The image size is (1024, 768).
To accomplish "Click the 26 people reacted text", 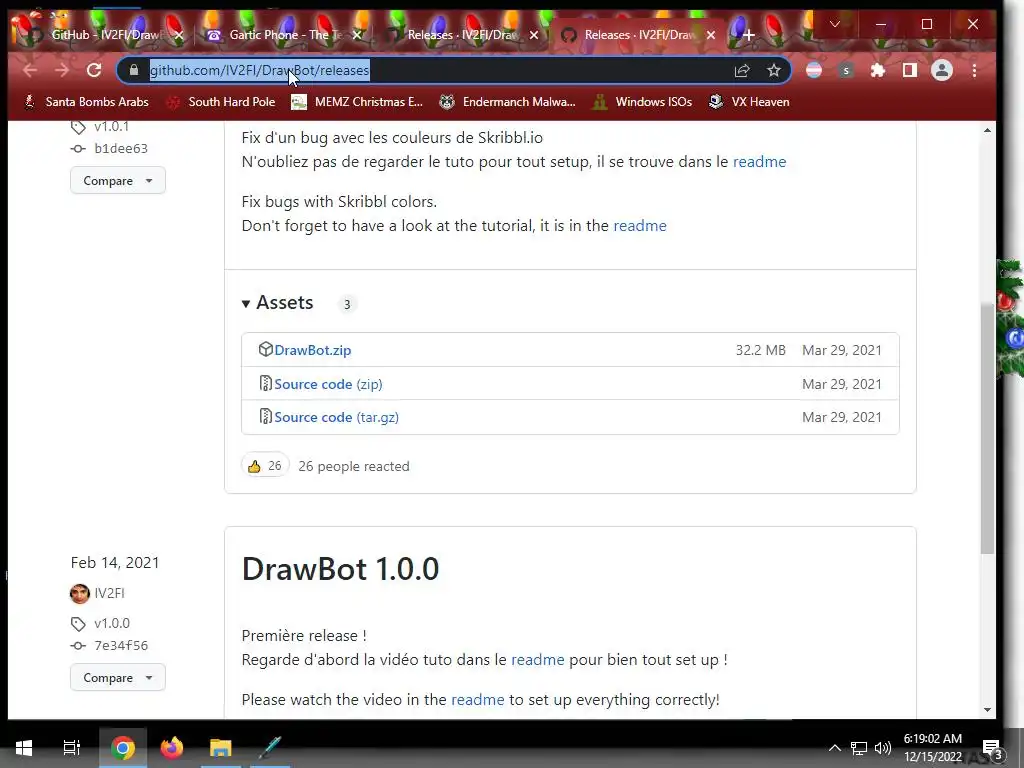I will tap(354, 466).
